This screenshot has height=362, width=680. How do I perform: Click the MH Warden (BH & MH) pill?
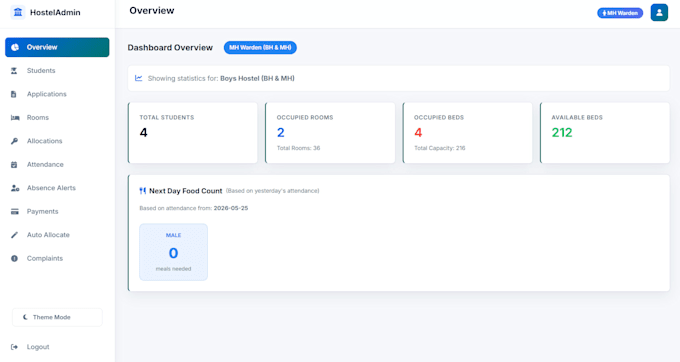click(260, 48)
